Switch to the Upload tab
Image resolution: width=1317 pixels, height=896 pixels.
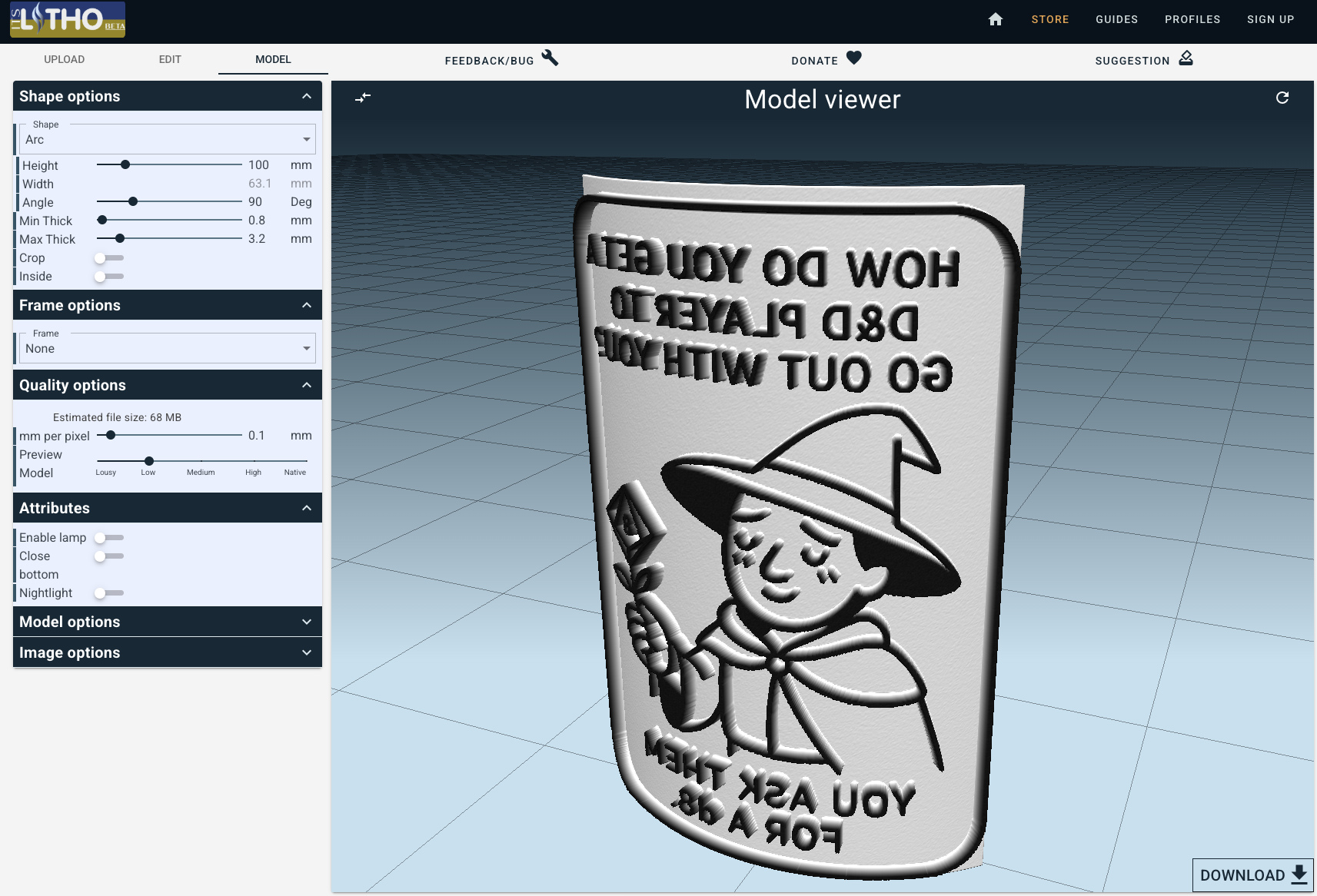pos(65,59)
